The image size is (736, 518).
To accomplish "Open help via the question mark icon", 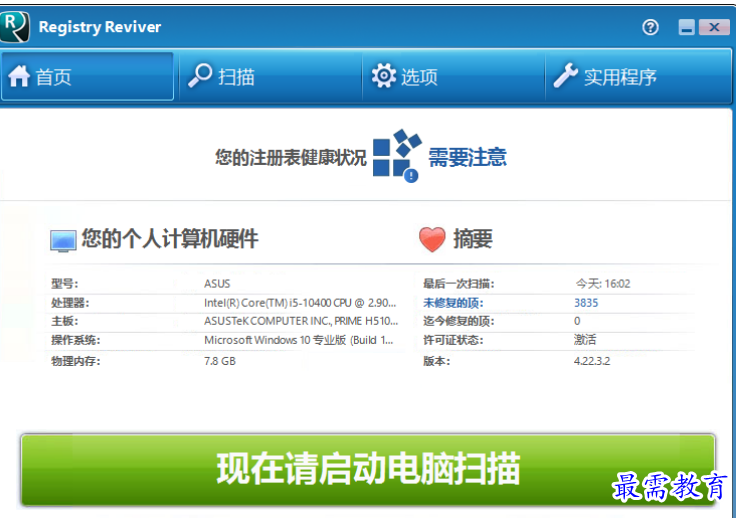I will [x=650, y=27].
